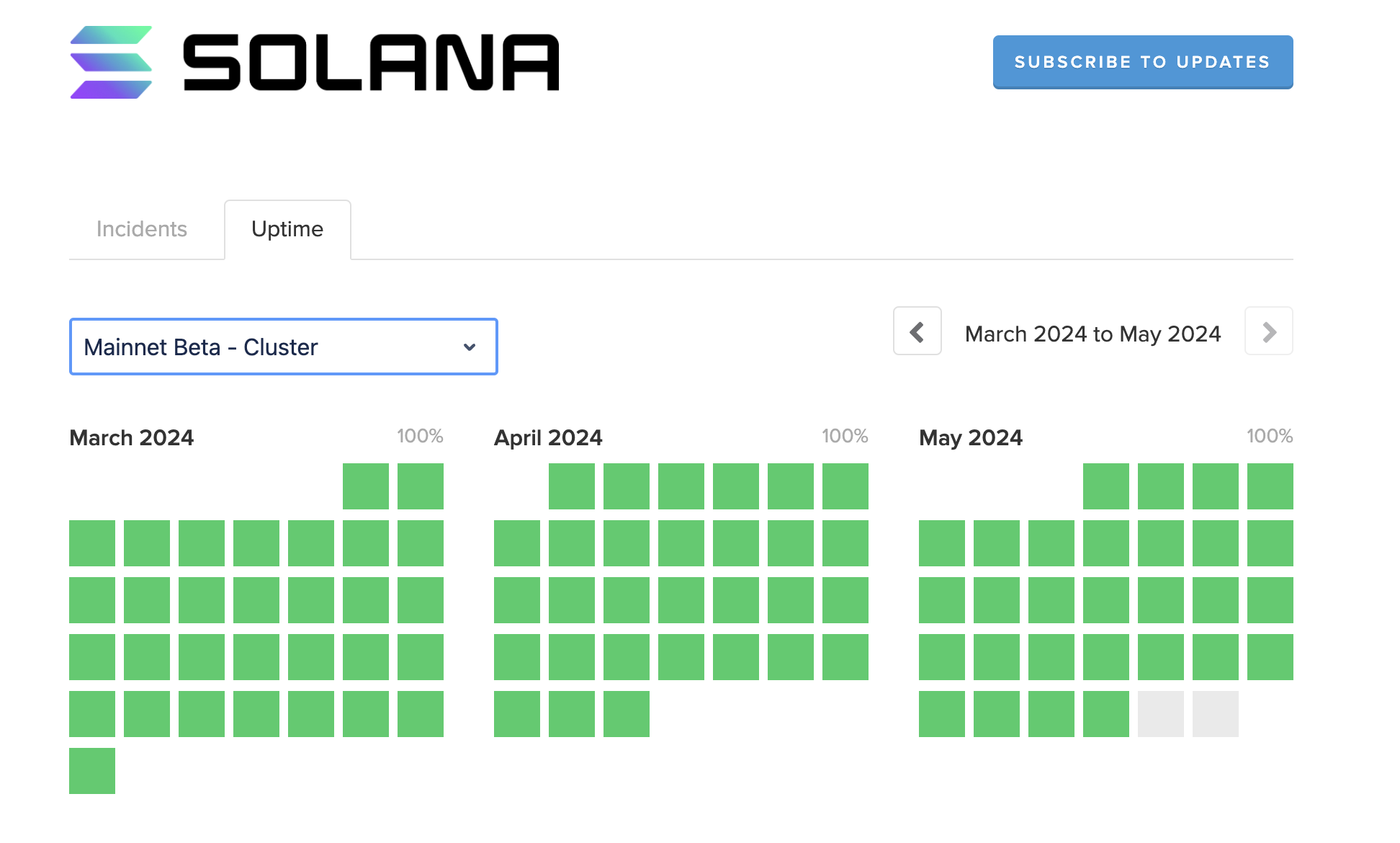This screenshot has width=1400, height=843.
Task: Click the last green square in March 2024
Action: pyautogui.click(x=92, y=771)
